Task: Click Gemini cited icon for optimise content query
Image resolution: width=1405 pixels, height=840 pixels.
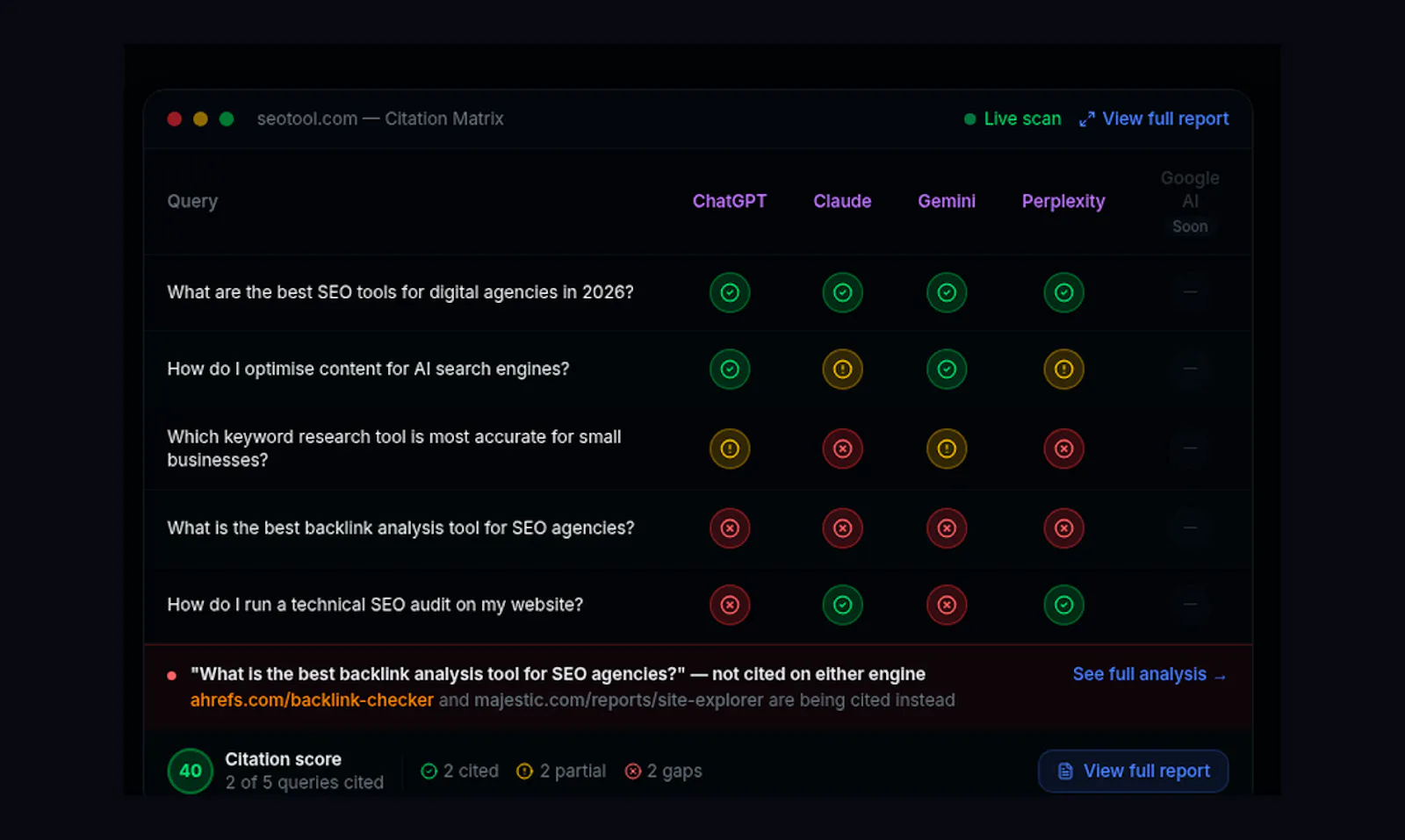Action: 947,370
